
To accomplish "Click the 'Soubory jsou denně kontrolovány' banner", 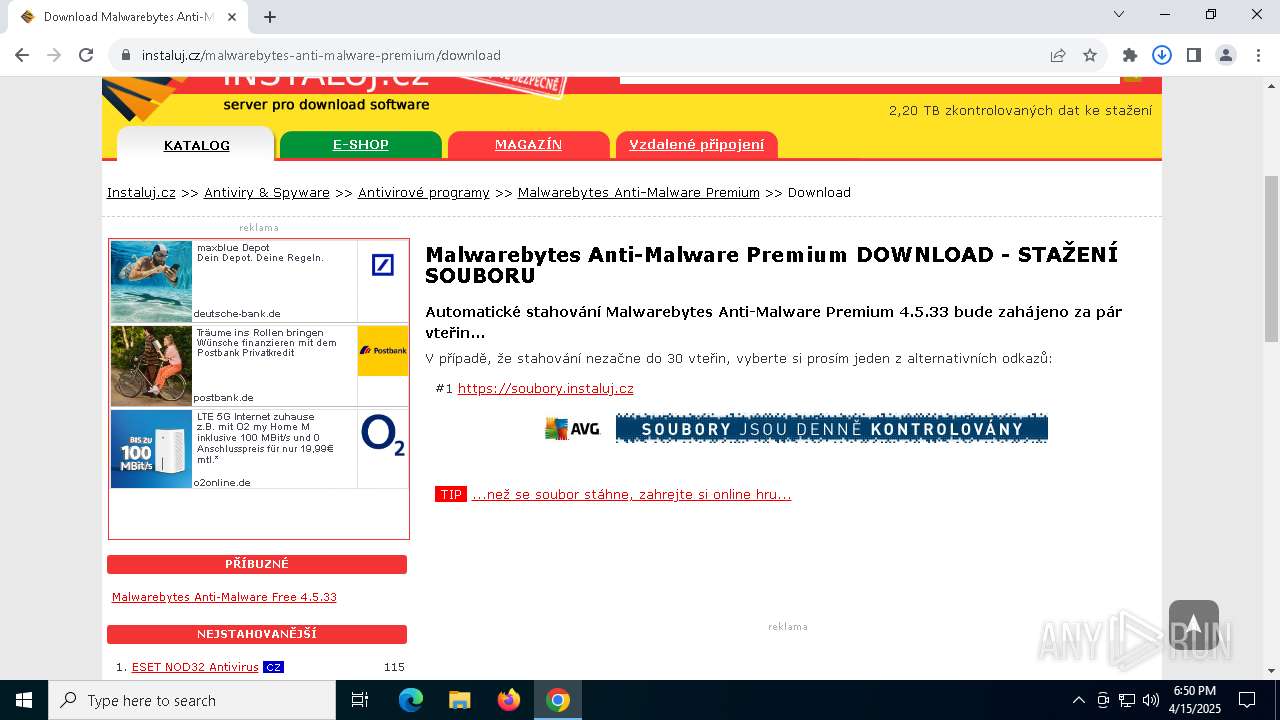I will [x=832, y=429].
